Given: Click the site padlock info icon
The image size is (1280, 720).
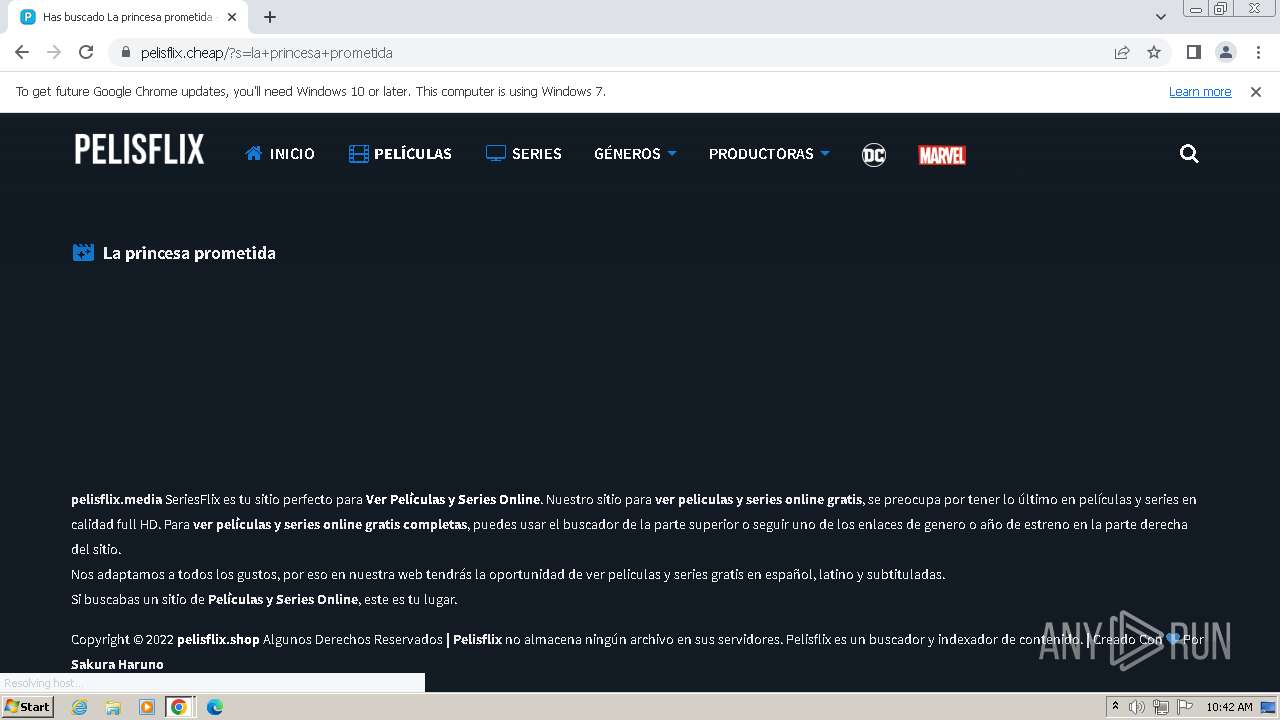Looking at the screenshot, I should 125,53.
